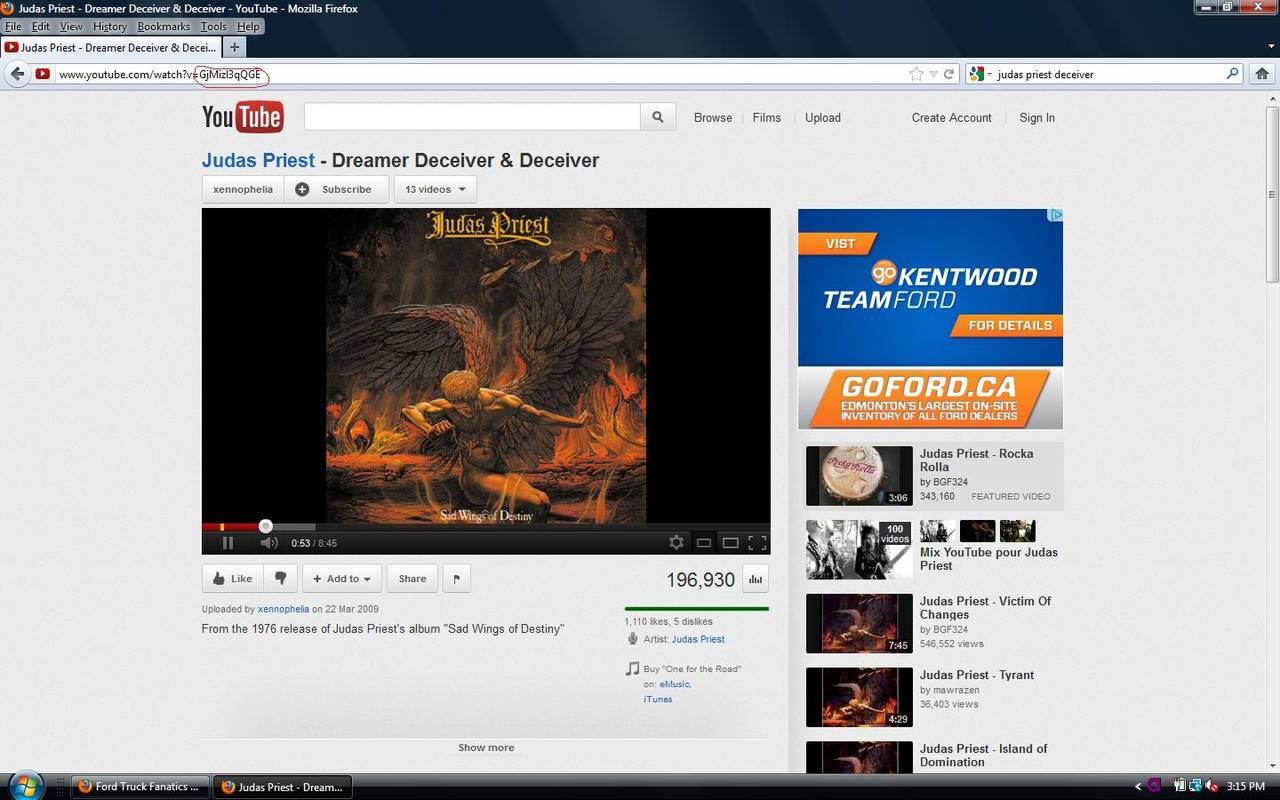Image resolution: width=1280 pixels, height=800 pixels.
Task: Switch to small player size icon
Action: click(704, 543)
